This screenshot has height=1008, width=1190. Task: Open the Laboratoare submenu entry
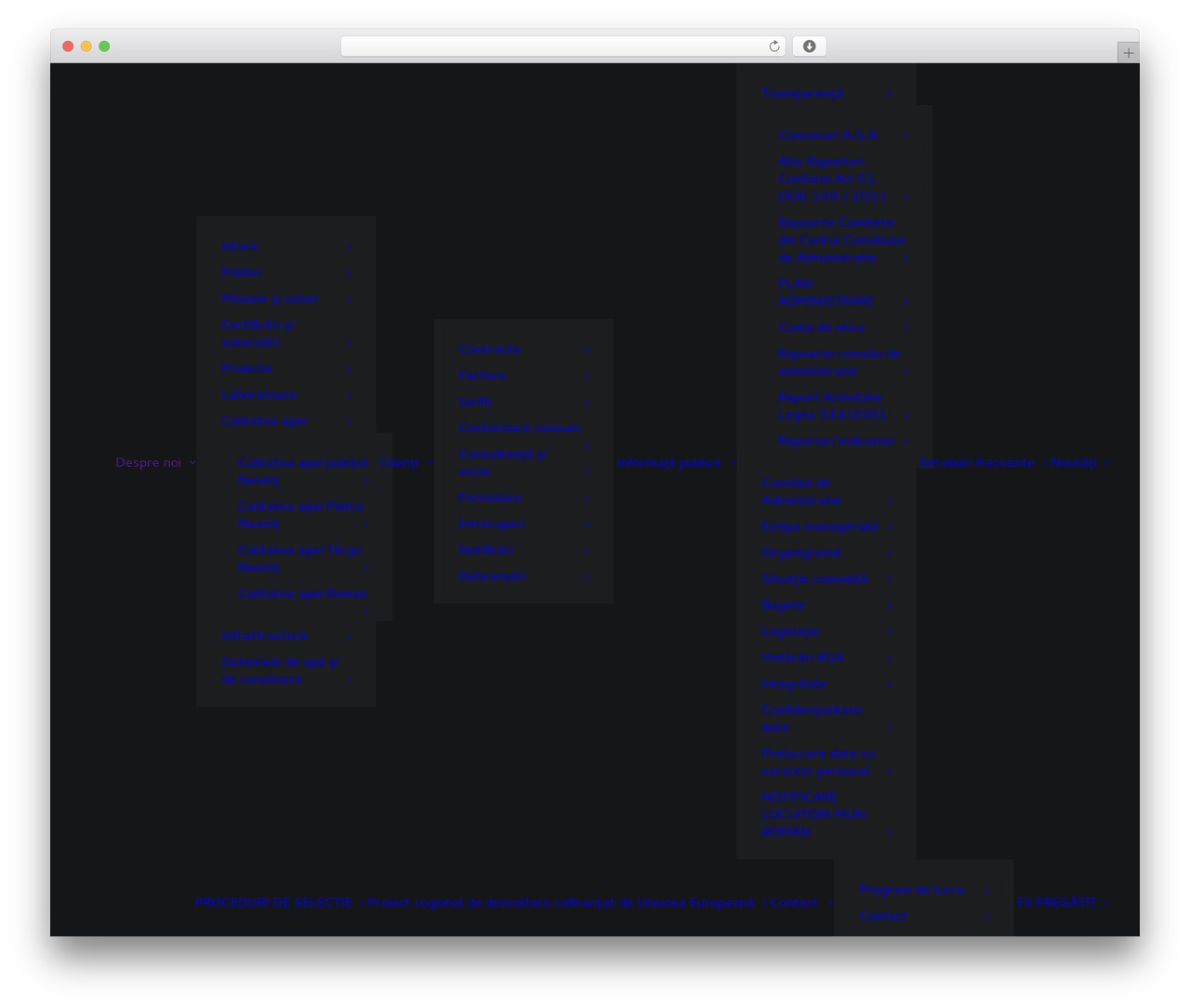tap(259, 394)
